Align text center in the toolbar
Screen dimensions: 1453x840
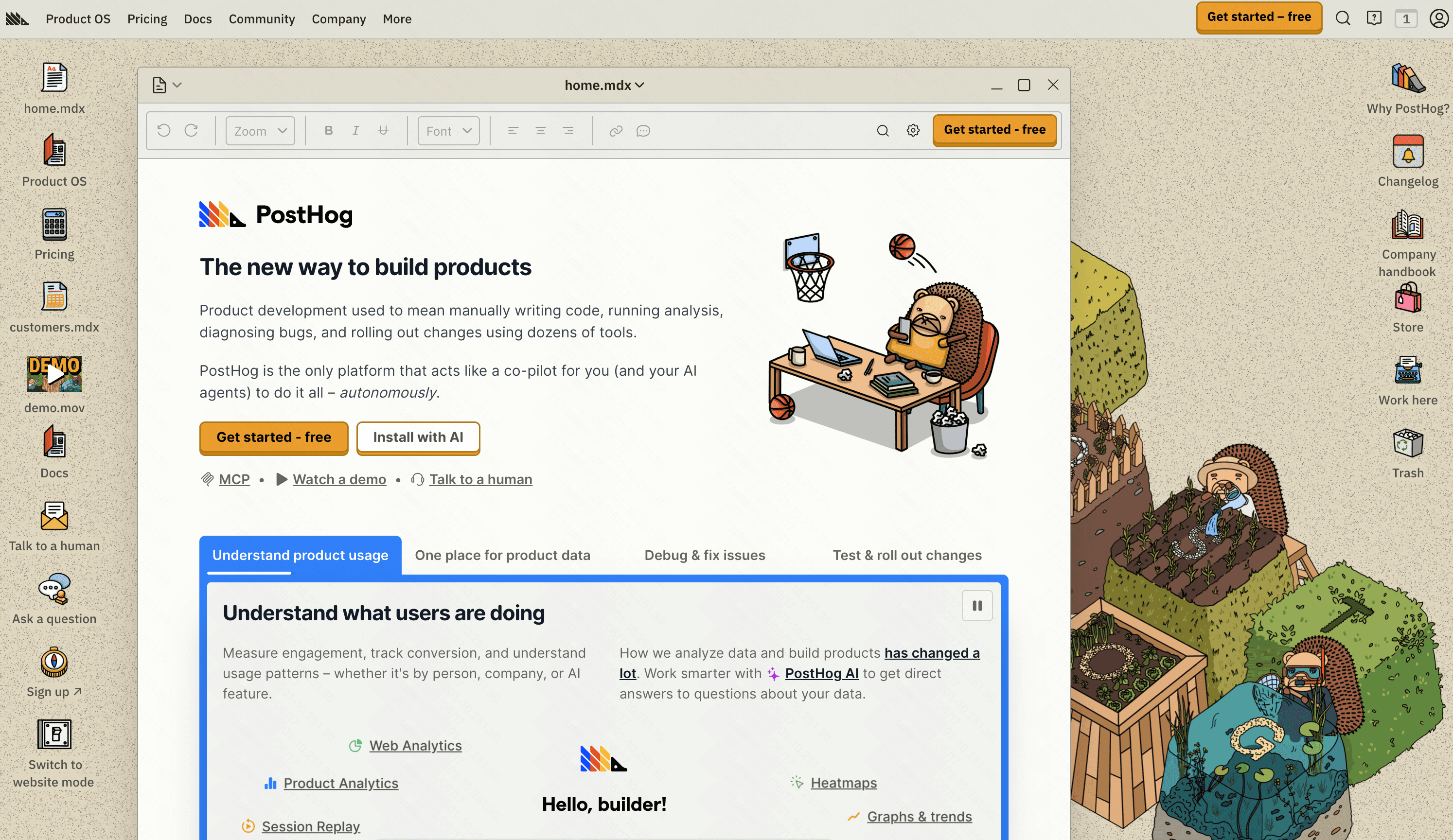540,131
